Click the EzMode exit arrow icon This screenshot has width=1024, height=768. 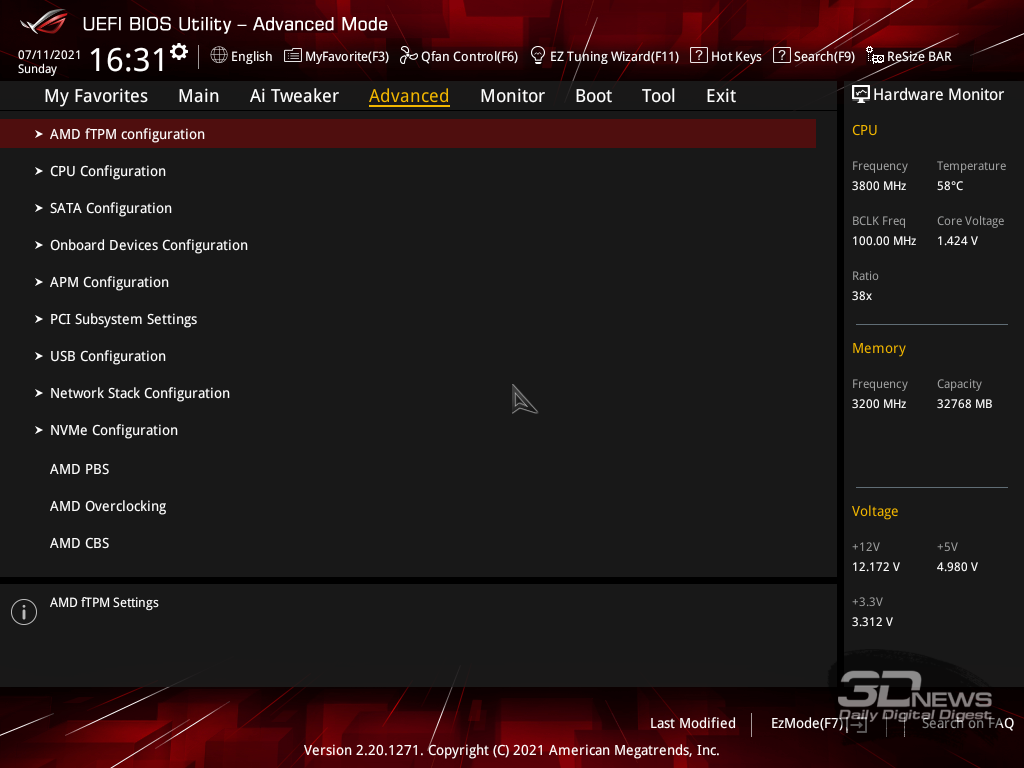pyautogui.click(x=857, y=724)
